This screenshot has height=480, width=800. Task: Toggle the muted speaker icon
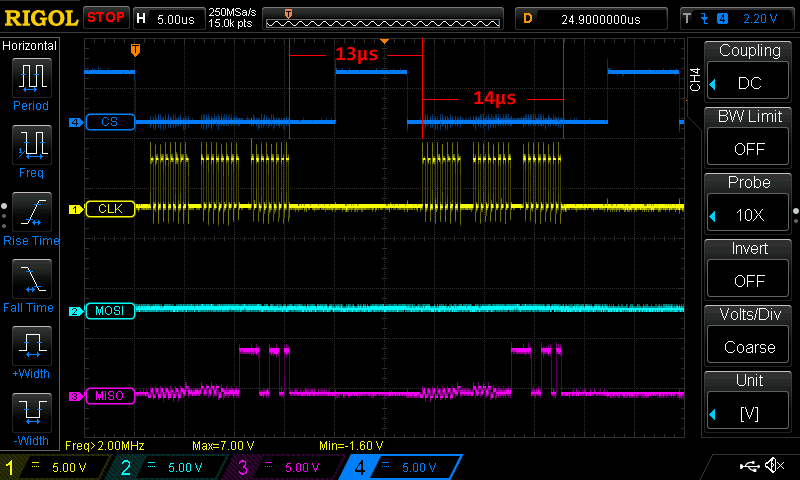[x=774, y=465]
